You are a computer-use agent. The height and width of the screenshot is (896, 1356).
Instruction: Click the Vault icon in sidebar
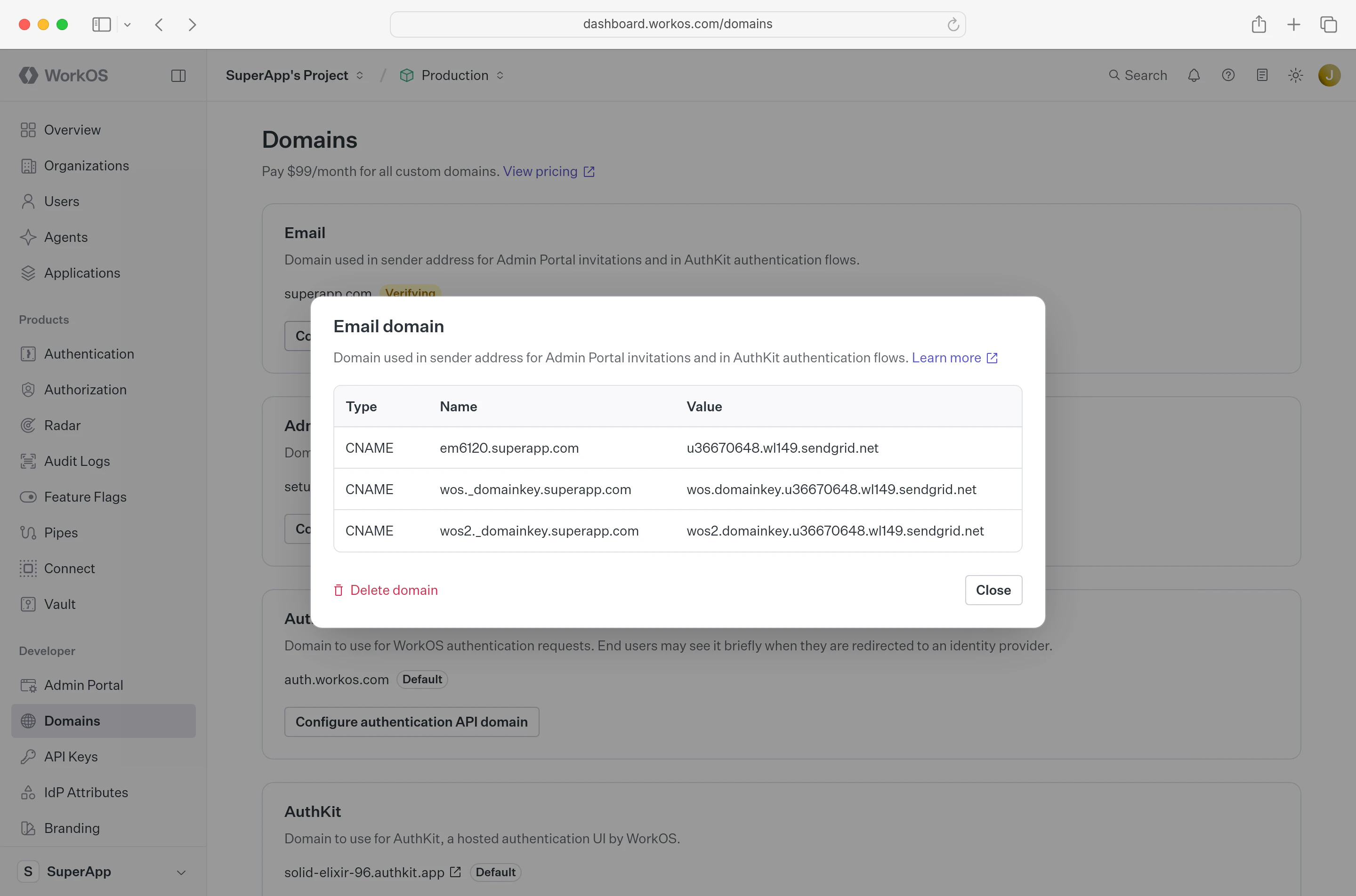28,604
